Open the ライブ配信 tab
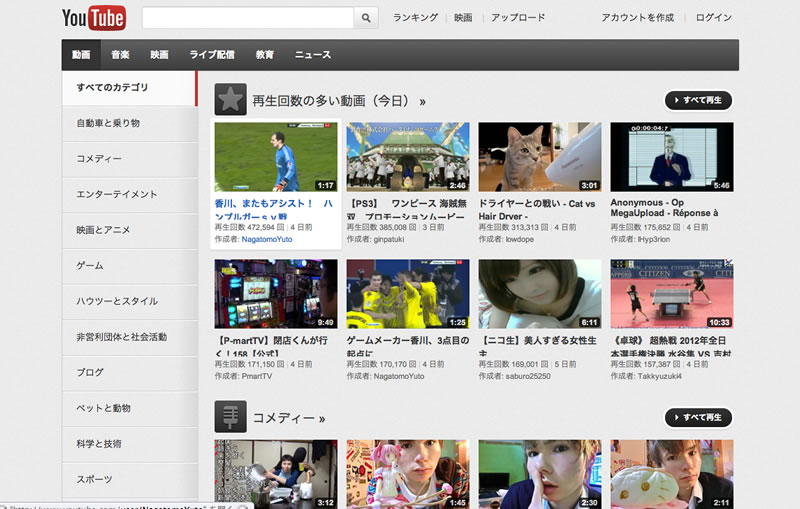The image size is (800, 509). [212, 55]
